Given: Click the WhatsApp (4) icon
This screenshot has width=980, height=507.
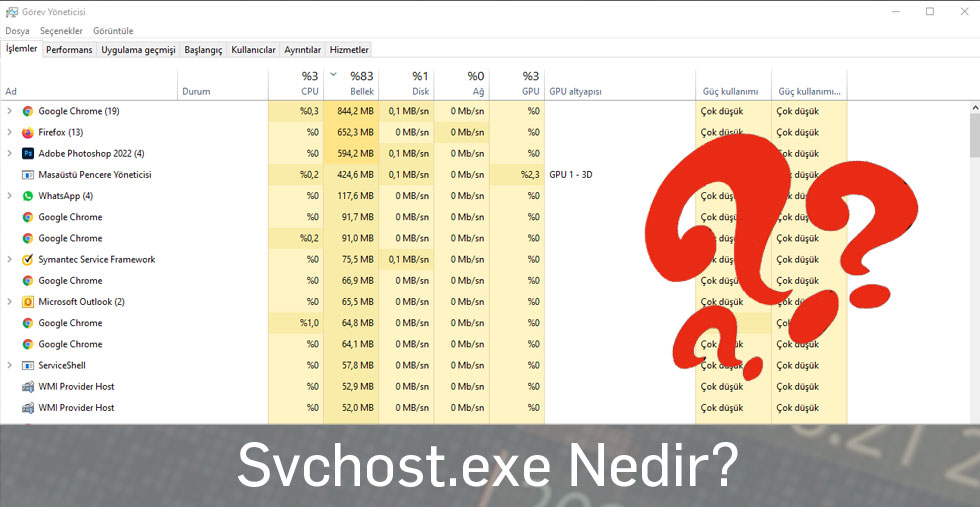Looking at the screenshot, I should click(x=28, y=196).
